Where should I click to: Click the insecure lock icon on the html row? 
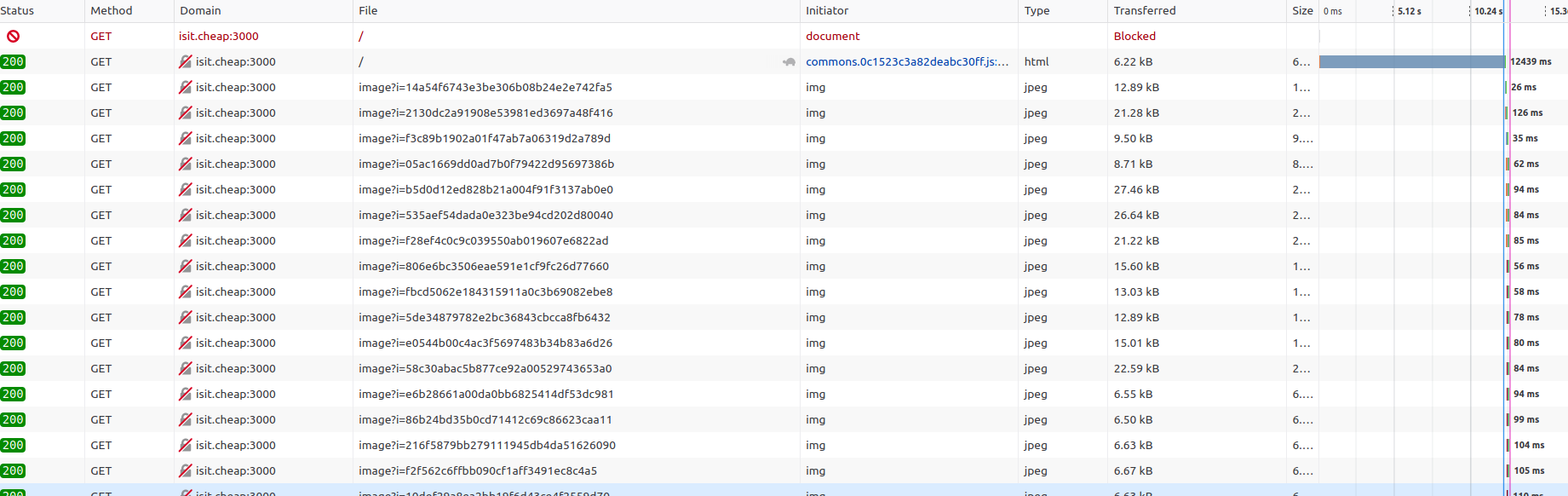185,62
